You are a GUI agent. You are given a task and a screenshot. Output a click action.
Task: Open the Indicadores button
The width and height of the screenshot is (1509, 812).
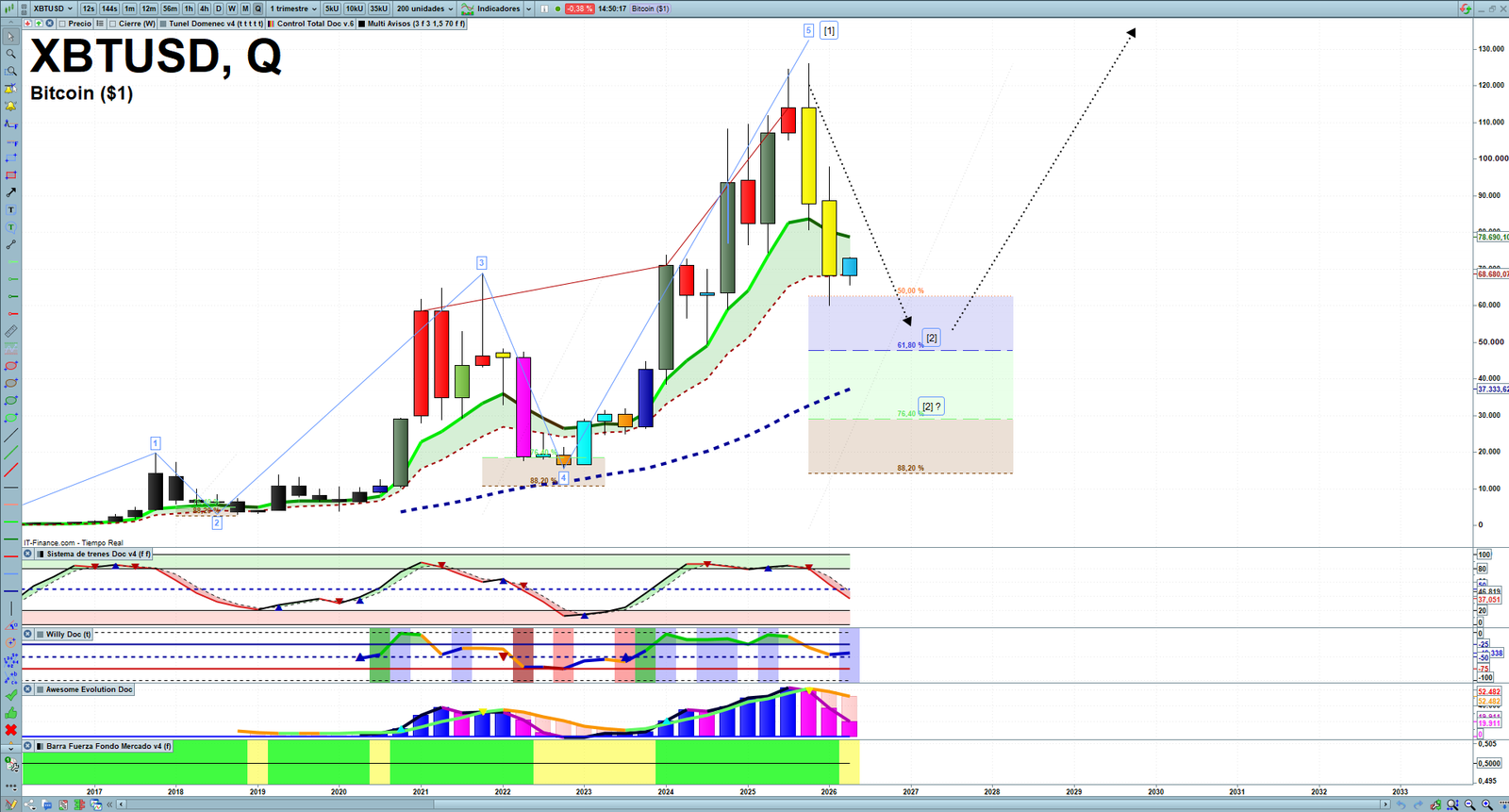tap(490, 8)
